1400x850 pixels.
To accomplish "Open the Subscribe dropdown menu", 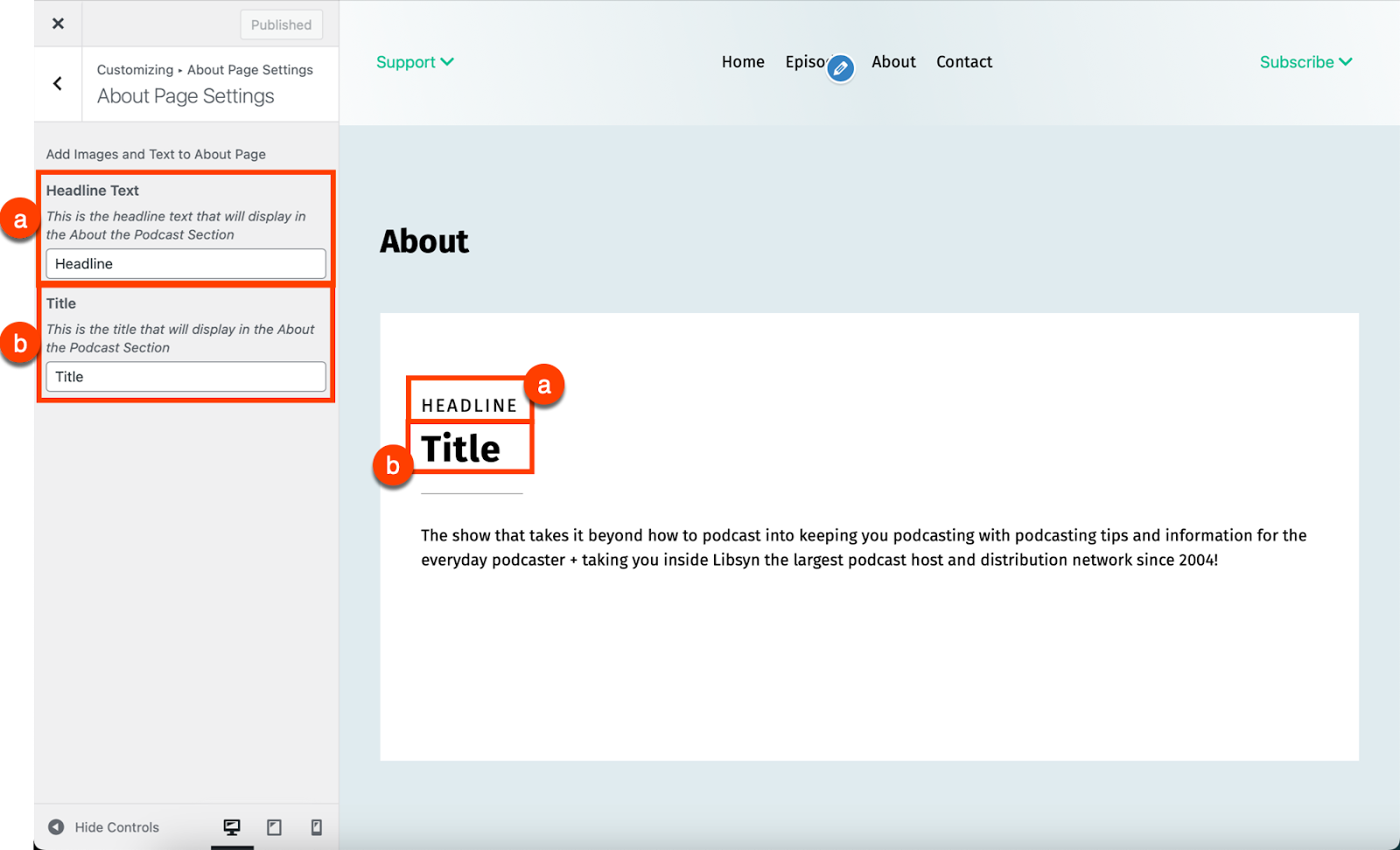I will coord(1305,62).
